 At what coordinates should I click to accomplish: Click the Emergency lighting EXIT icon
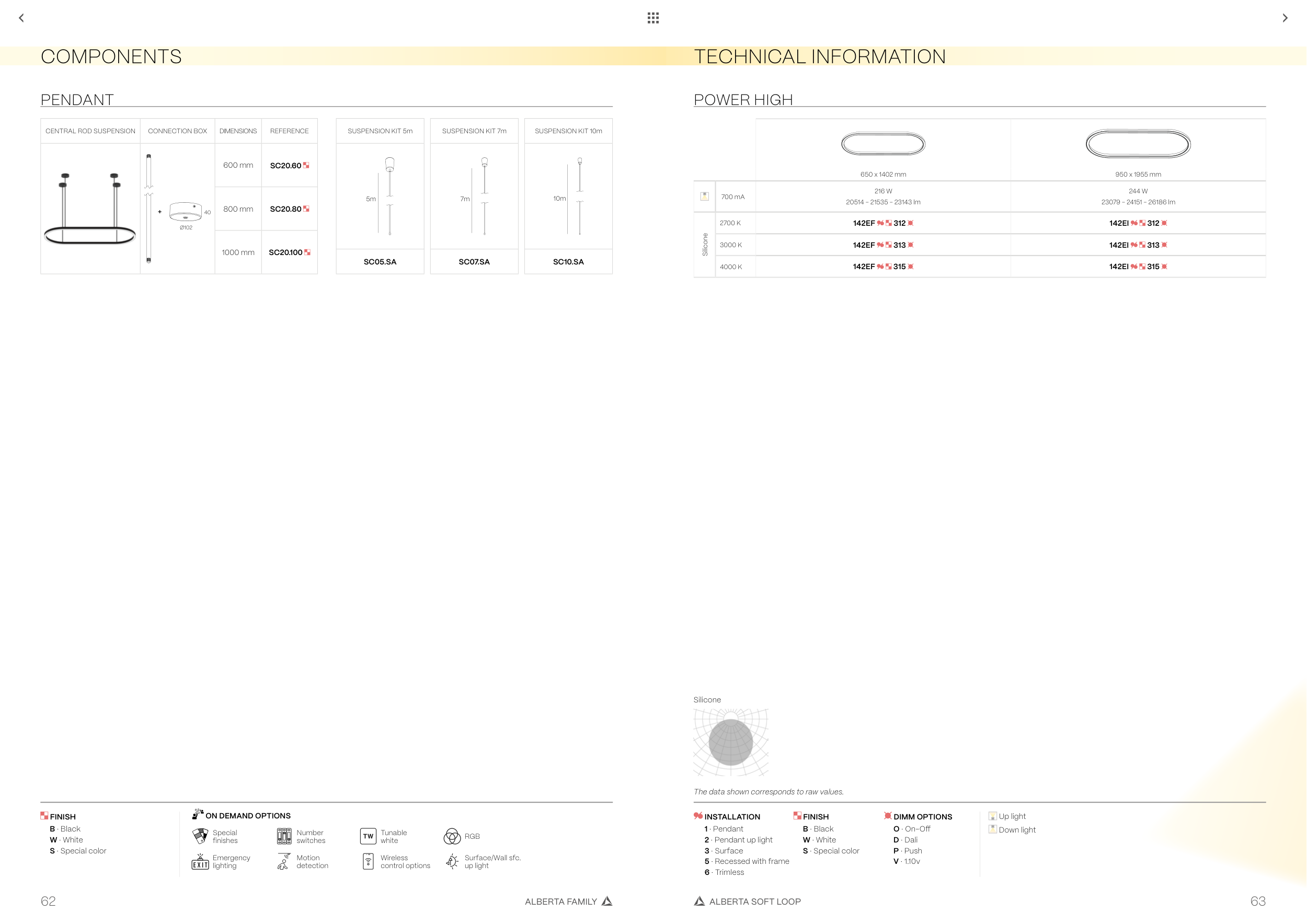pos(200,861)
